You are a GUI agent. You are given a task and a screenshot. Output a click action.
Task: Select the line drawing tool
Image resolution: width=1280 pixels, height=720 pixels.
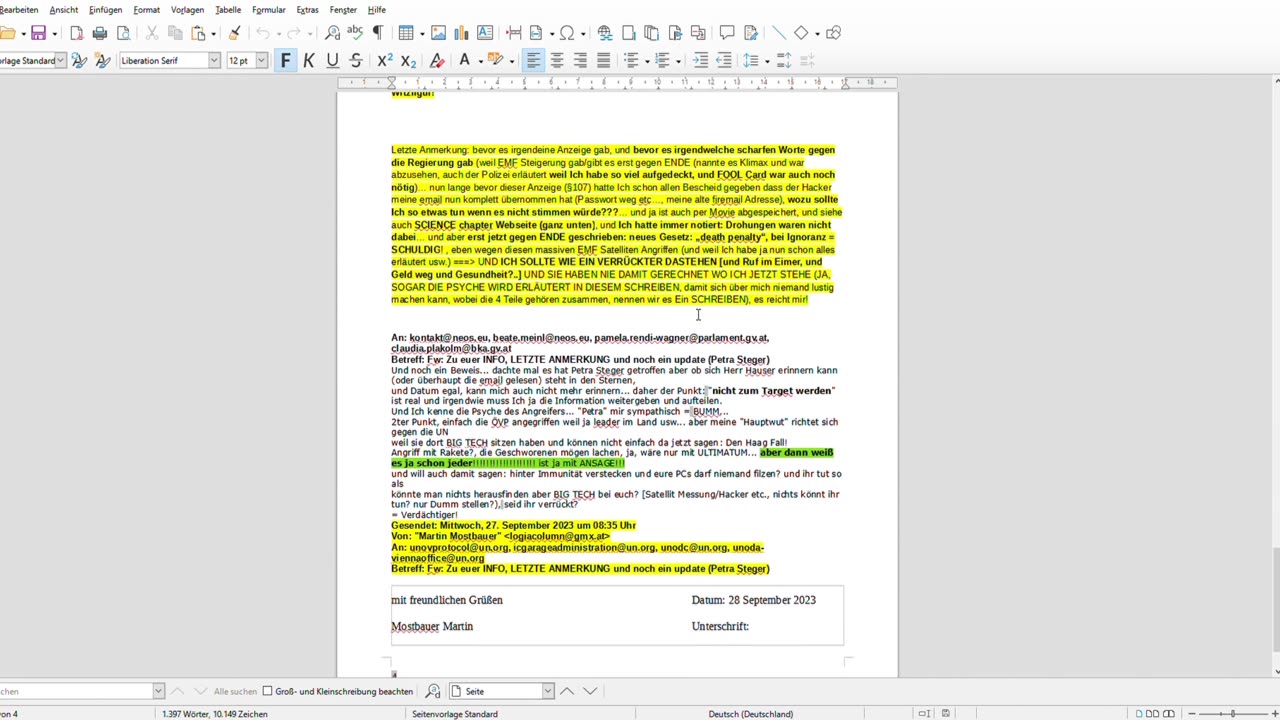(x=779, y=33)
